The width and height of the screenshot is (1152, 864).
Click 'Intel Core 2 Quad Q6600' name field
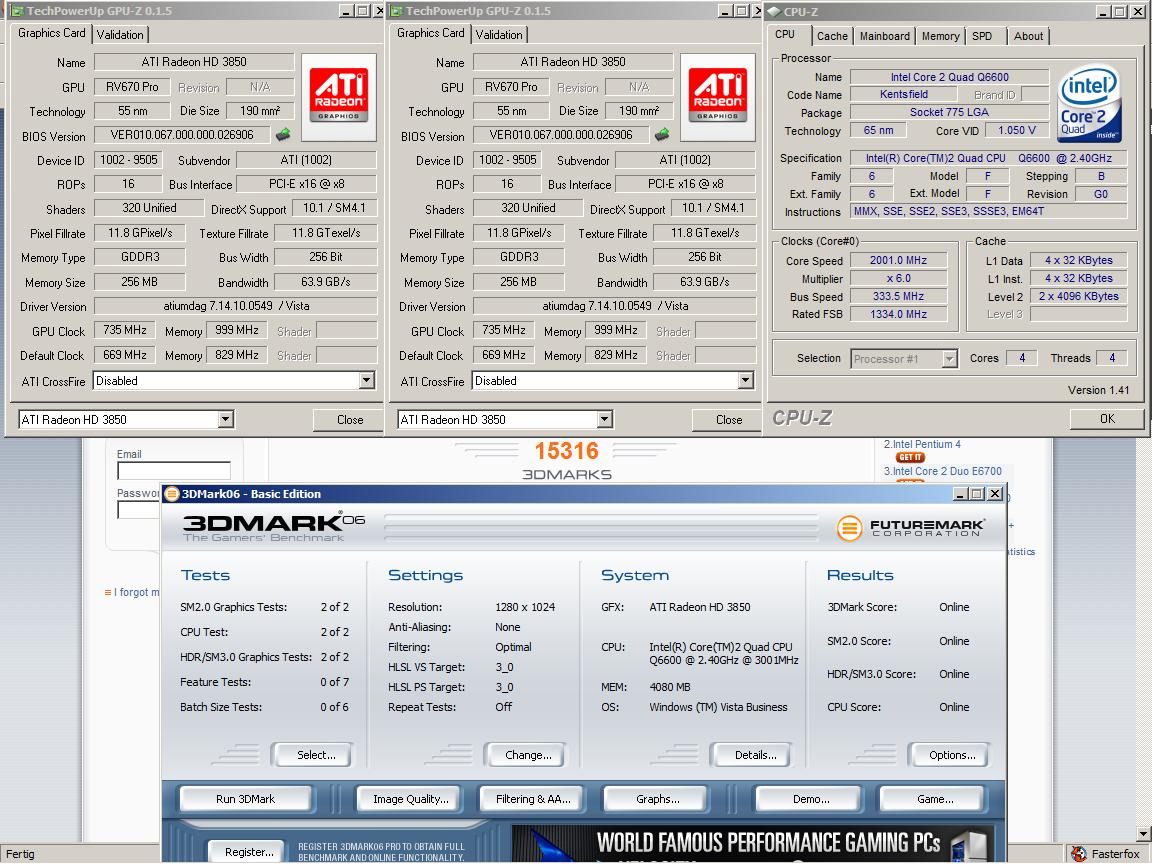point(949,77)
